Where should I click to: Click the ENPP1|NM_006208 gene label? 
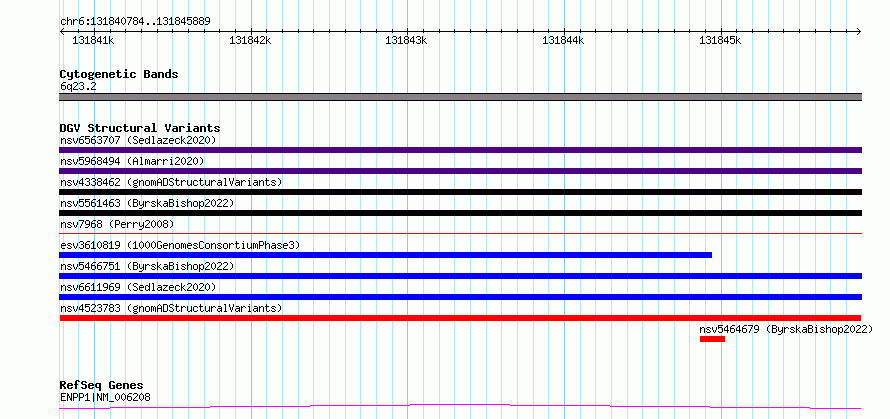(x=105, y=397)
